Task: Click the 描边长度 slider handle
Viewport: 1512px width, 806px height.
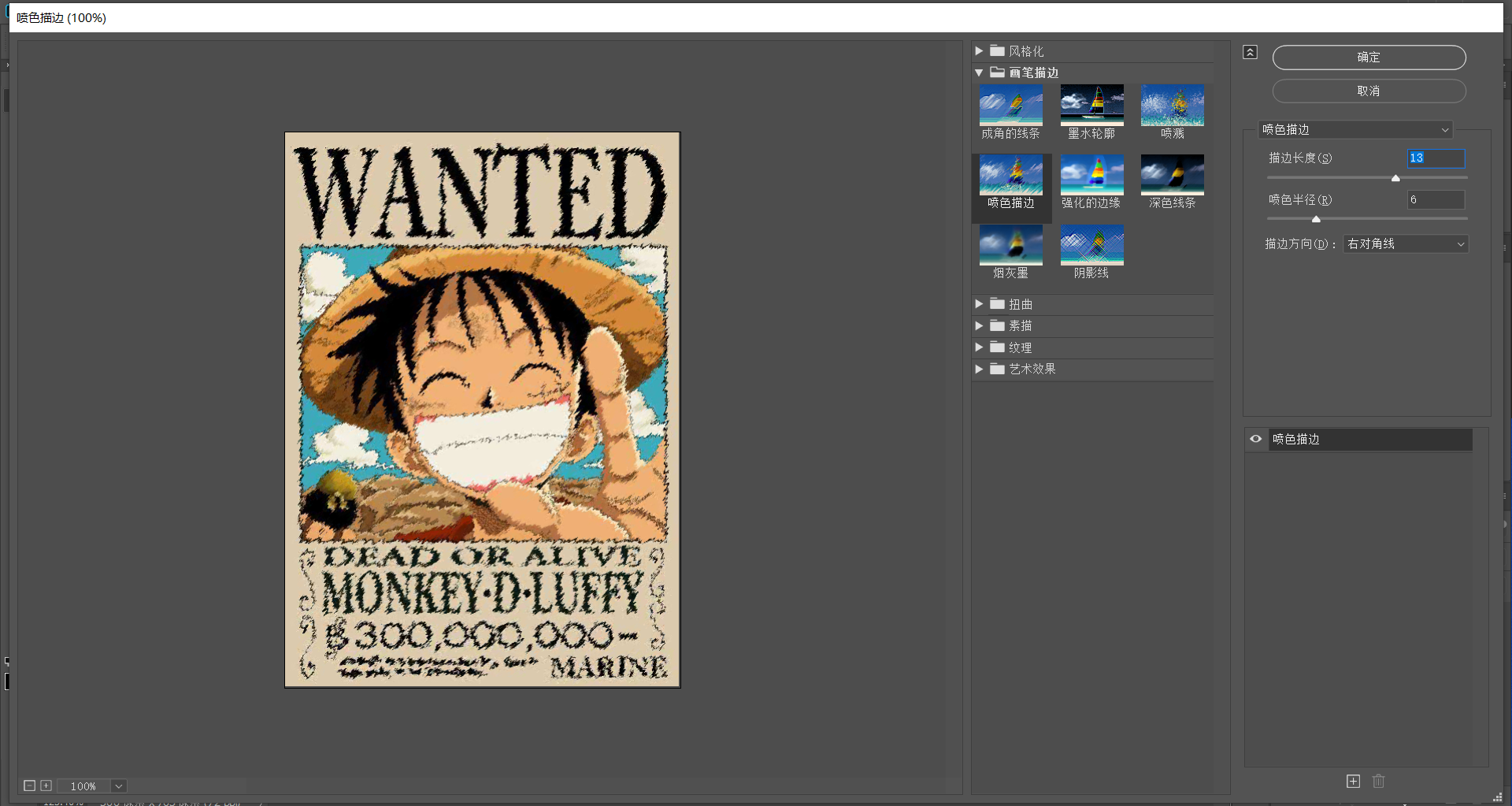Action: (x=1395, y=179)
